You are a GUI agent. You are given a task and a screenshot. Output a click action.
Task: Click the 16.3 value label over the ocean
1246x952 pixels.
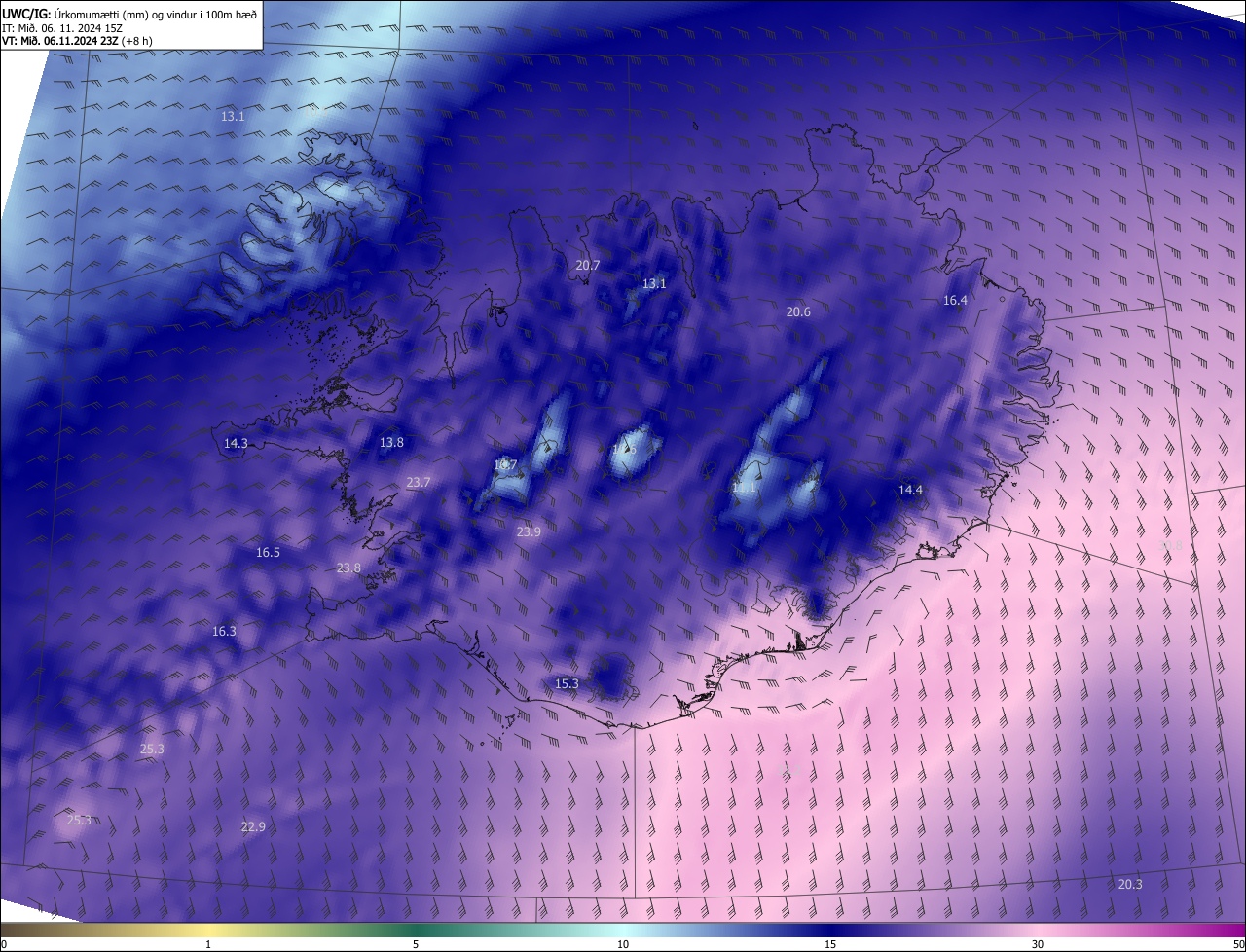[x=224, y=631]
